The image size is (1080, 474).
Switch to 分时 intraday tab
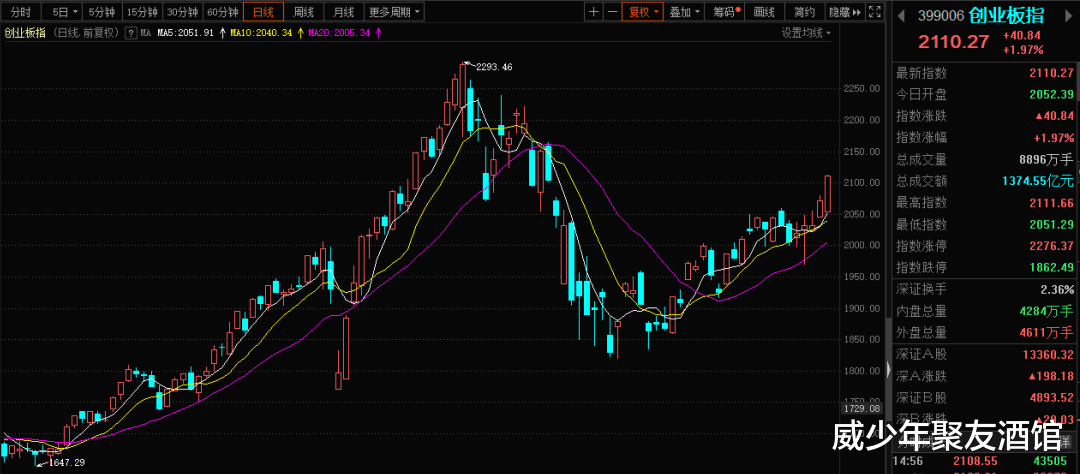pyautogui.click(x=20, y=12)
